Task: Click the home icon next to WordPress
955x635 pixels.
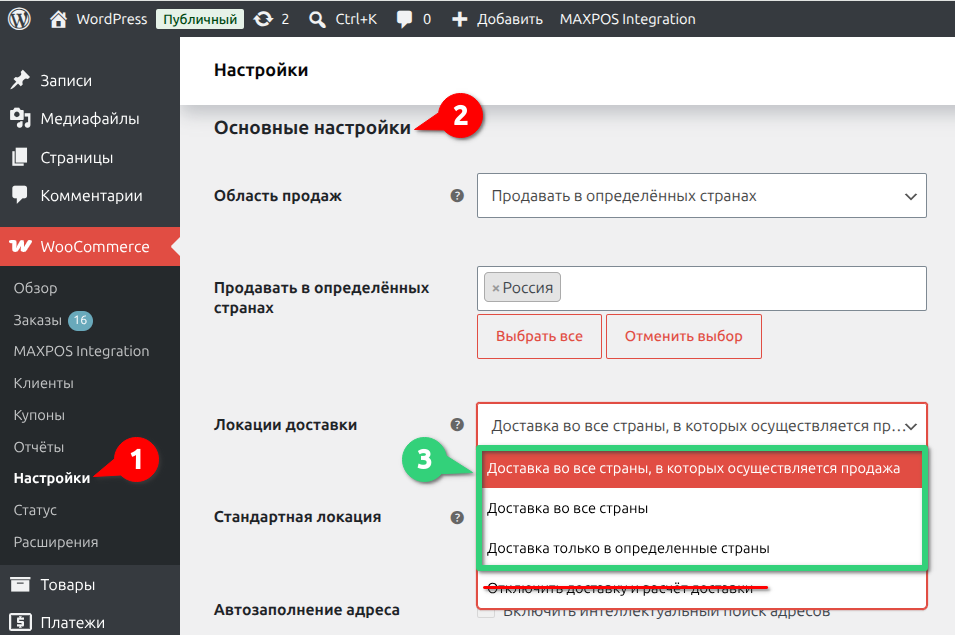Action: tap(58, 19)
